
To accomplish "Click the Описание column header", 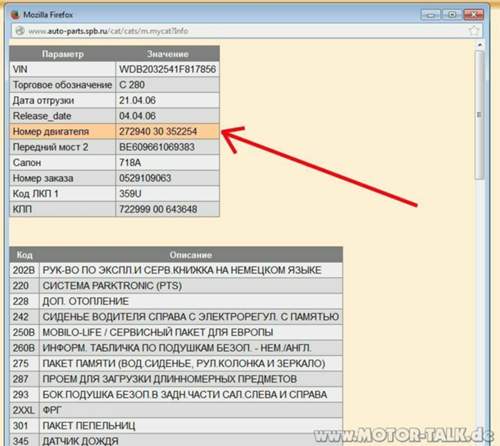I will click(x=191, y=255).
